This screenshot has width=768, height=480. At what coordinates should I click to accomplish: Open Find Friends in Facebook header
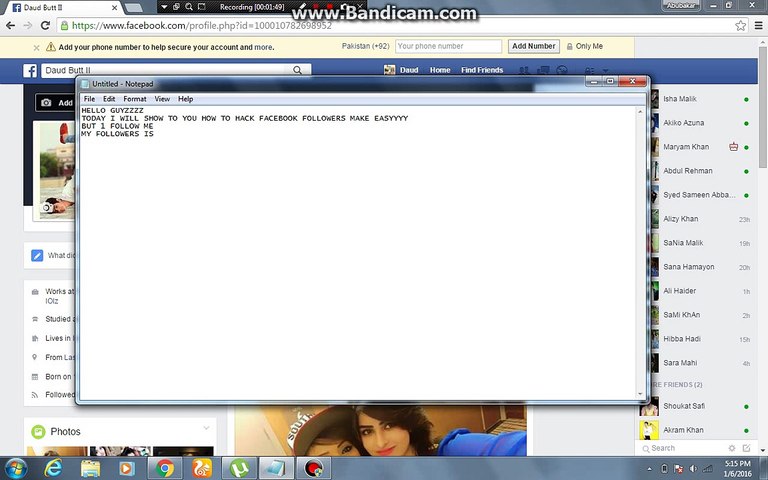[482, 70]
